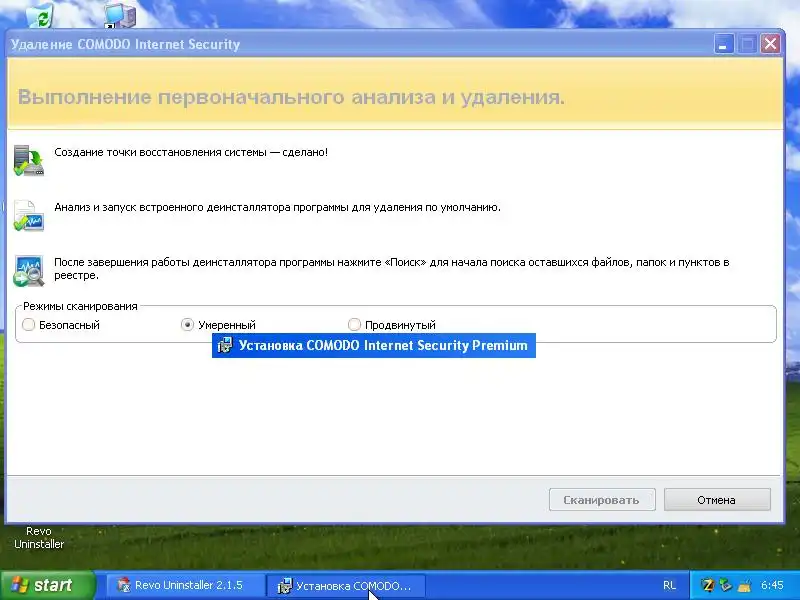Click the Сканировать button
Viewport: 800px width, 600px height.
pyautogui.click(x=602, y=499)
